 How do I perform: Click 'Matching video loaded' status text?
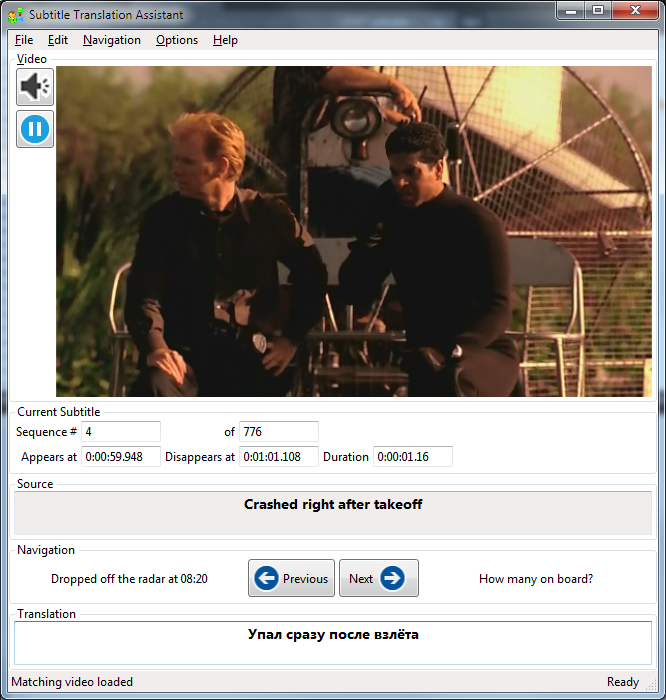tap(72, 682)
